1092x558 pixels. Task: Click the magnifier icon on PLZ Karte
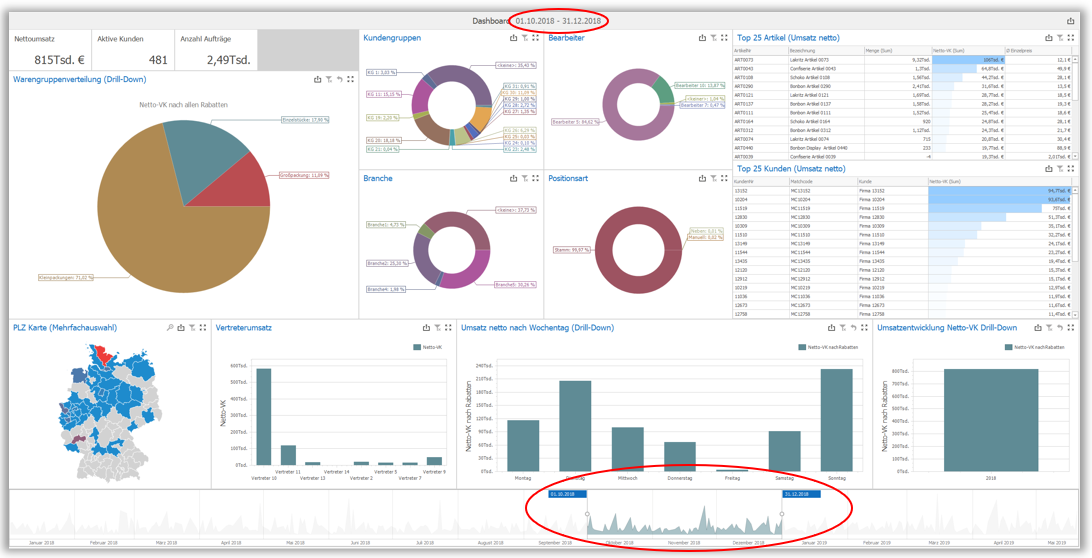tap(169, 327)
